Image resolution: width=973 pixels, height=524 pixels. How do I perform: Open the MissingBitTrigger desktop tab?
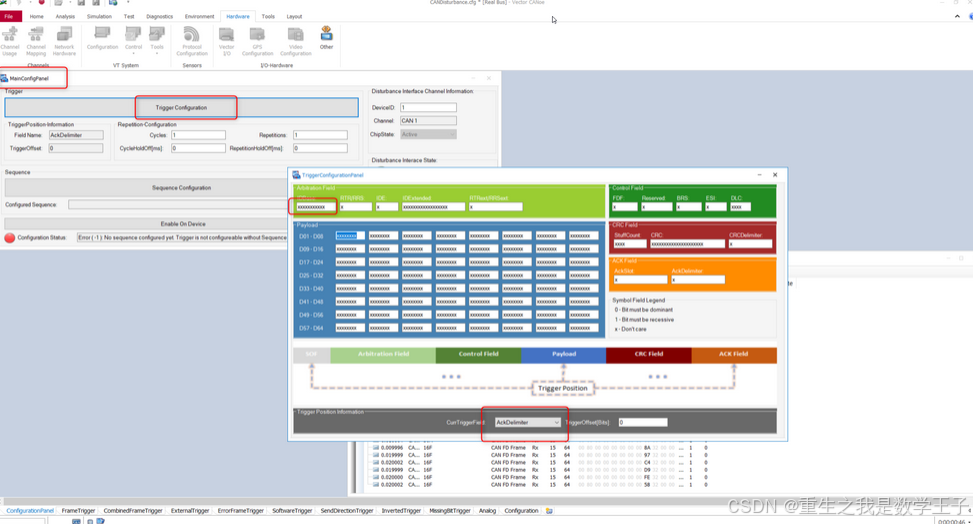[450, 511]
